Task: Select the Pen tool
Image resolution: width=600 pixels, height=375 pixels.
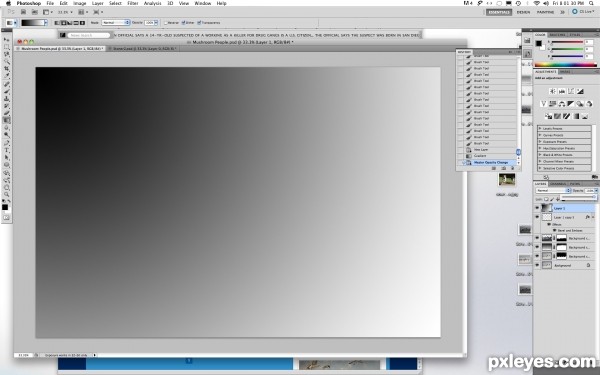Action: (x=6, y=143)
